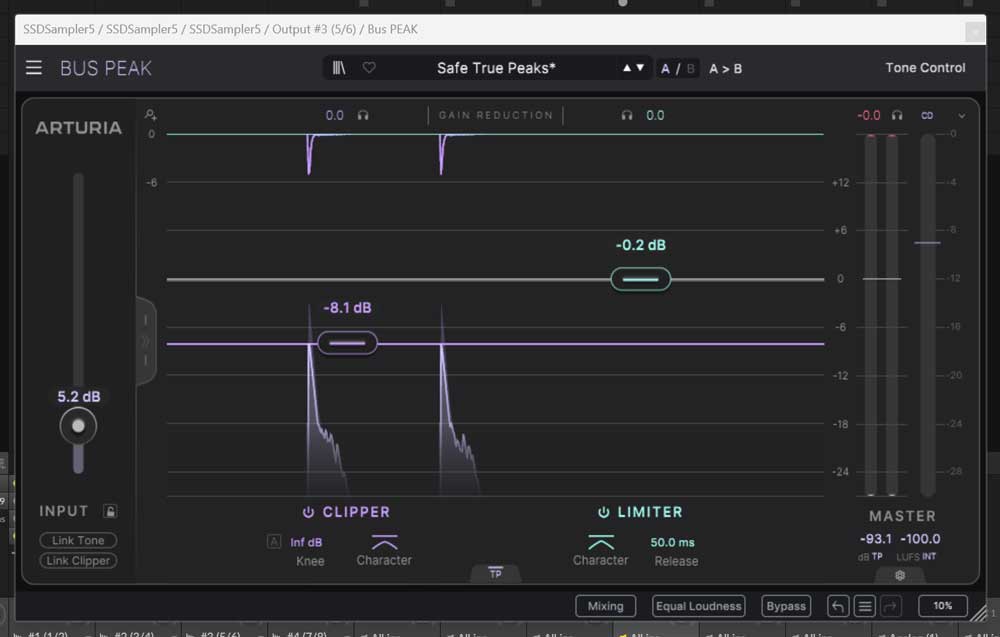
Task: Click the master output headphone listen icon
Action: point(898,116)
